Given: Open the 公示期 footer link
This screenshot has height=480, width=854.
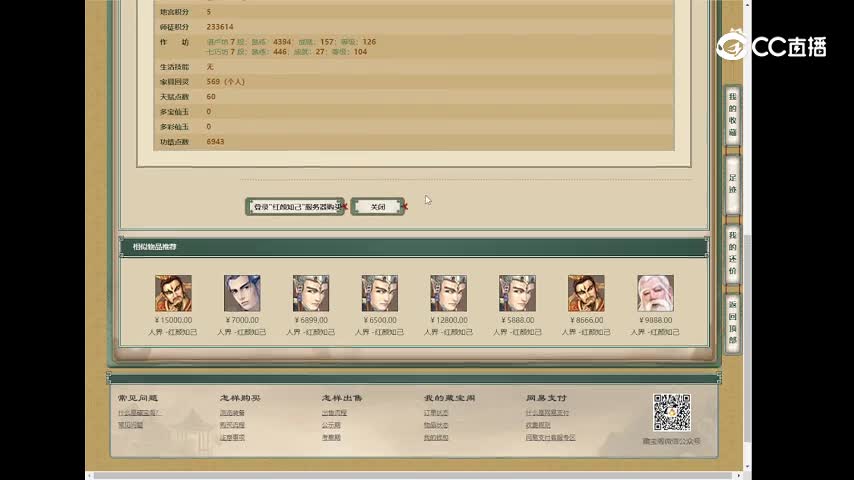Looking at the screenshot, I should point(331,425).
